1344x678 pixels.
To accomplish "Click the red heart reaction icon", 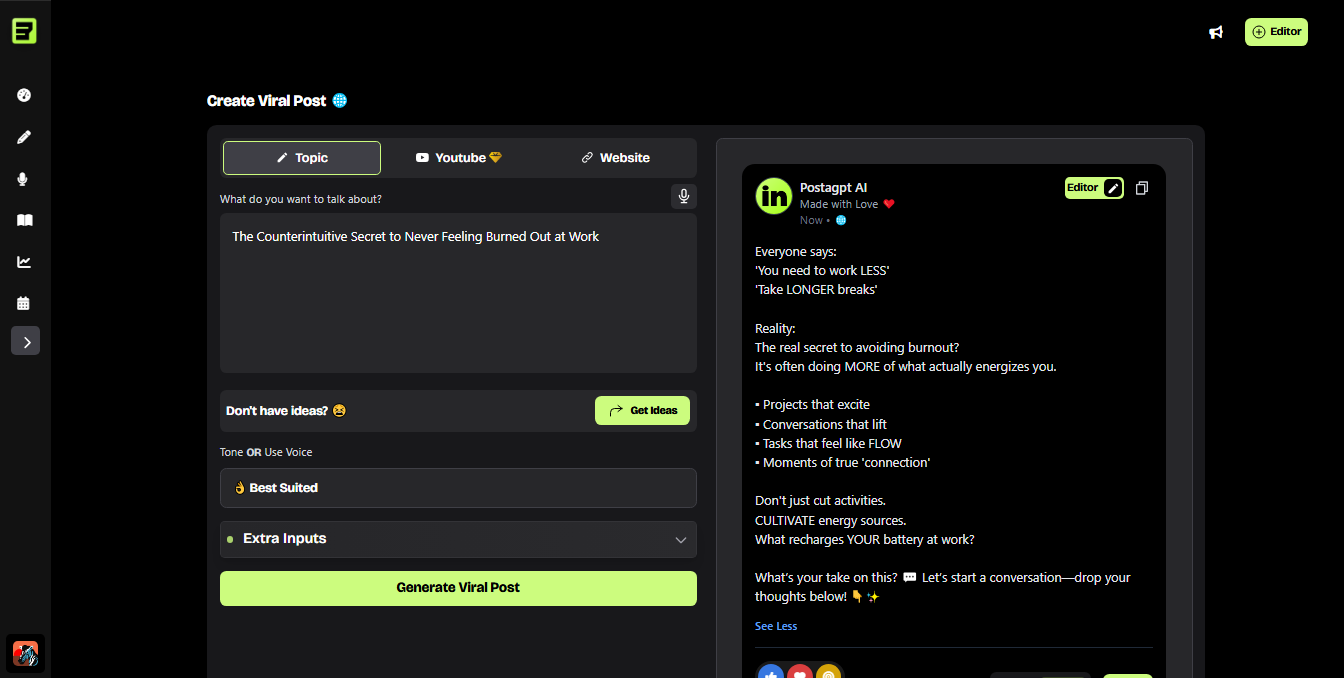I will 800,674.
